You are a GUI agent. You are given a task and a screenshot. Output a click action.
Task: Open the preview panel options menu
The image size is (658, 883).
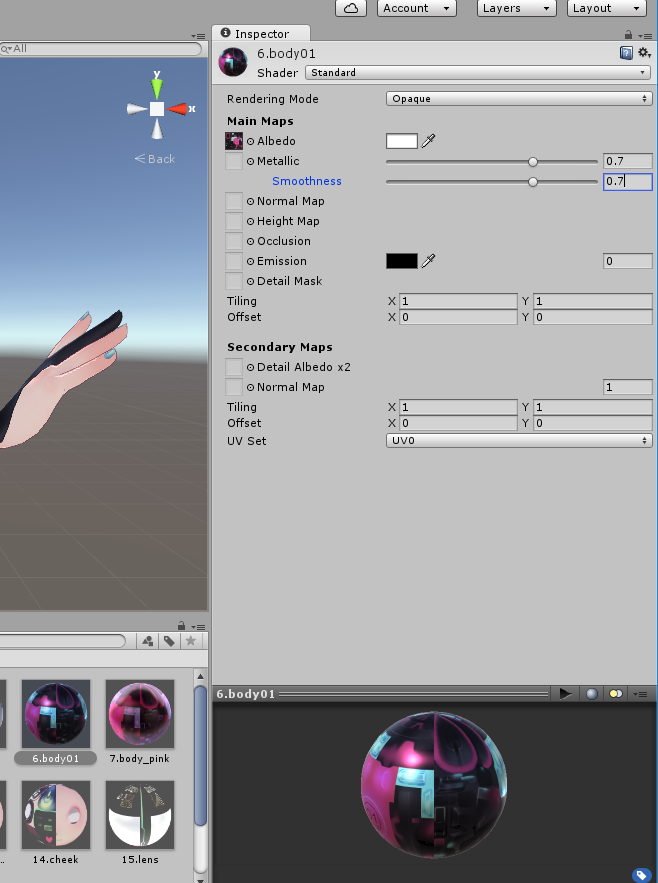click(x=641, y=694)
